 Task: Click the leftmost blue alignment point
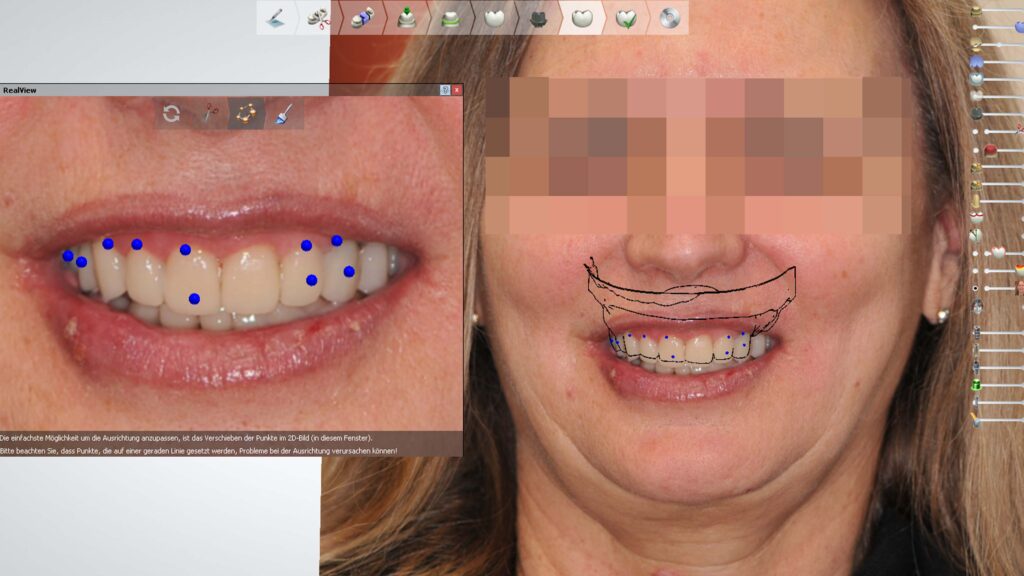[68, 256]
